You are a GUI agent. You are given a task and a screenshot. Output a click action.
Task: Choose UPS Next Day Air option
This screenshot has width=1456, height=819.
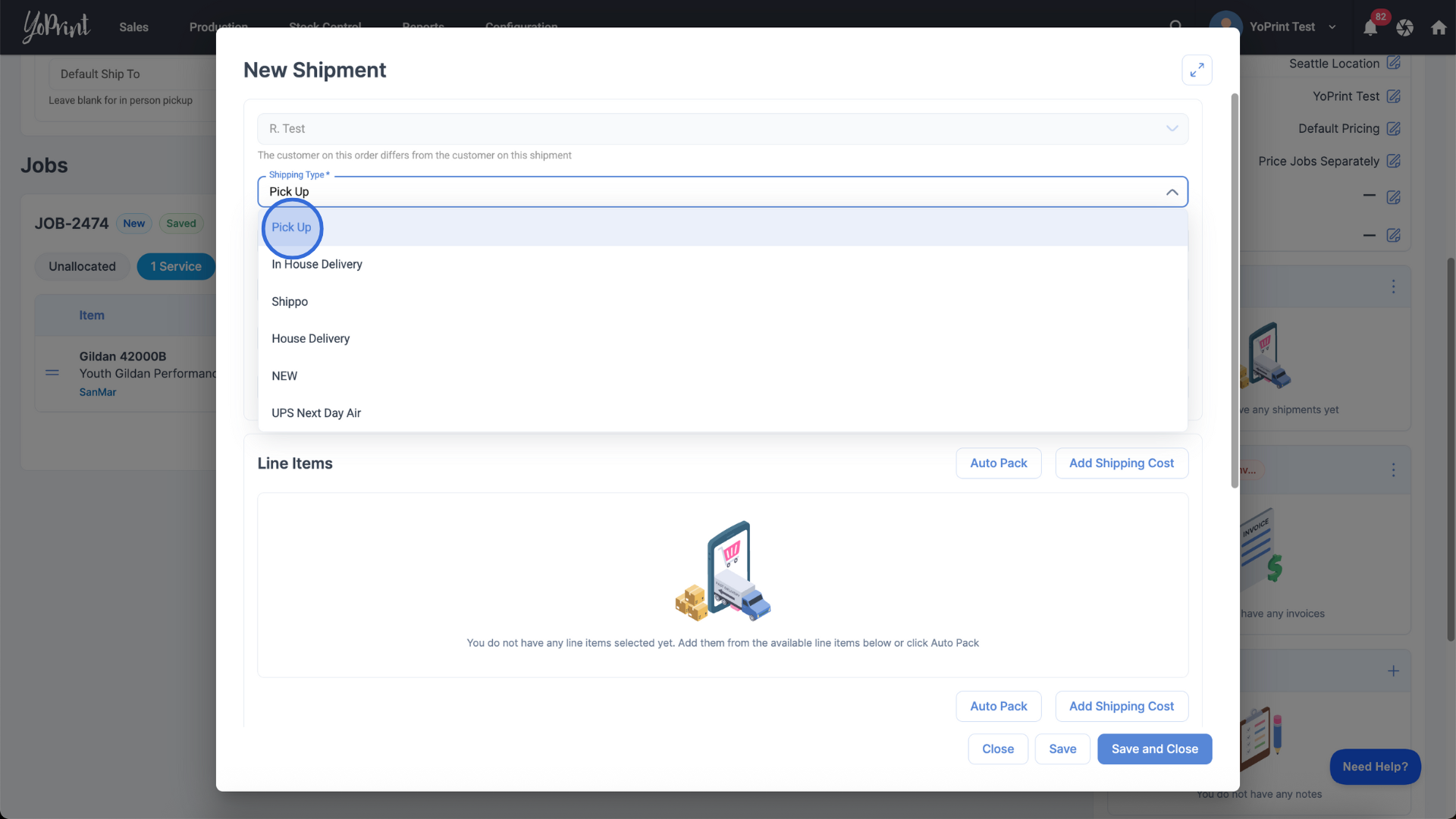(316, 413)
